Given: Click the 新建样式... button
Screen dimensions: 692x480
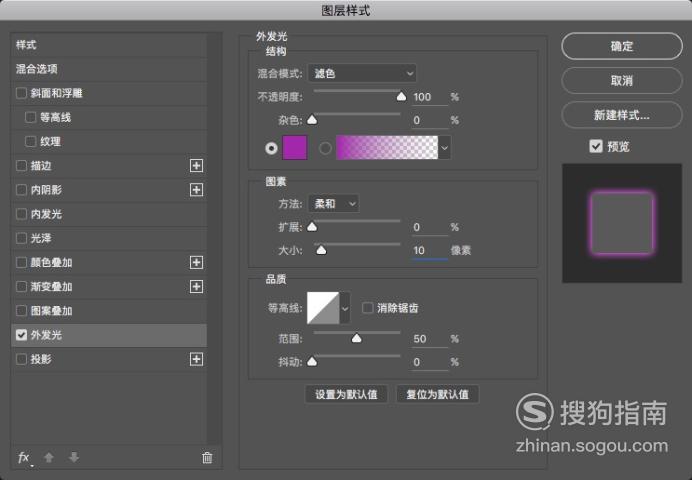Looking at the screenshot, I should [x=622, y=115].
